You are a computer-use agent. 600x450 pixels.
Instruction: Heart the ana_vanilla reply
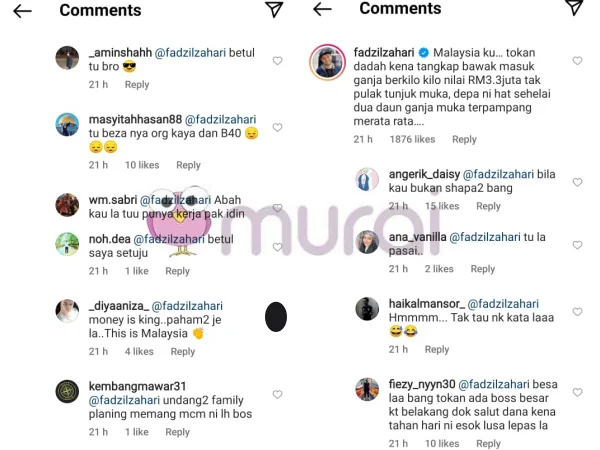(x=577, y=245)
